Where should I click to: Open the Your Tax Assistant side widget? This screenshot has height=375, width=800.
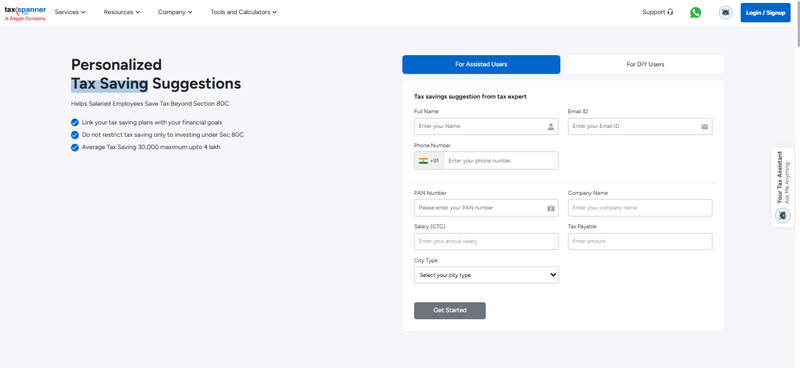[783, 187]
